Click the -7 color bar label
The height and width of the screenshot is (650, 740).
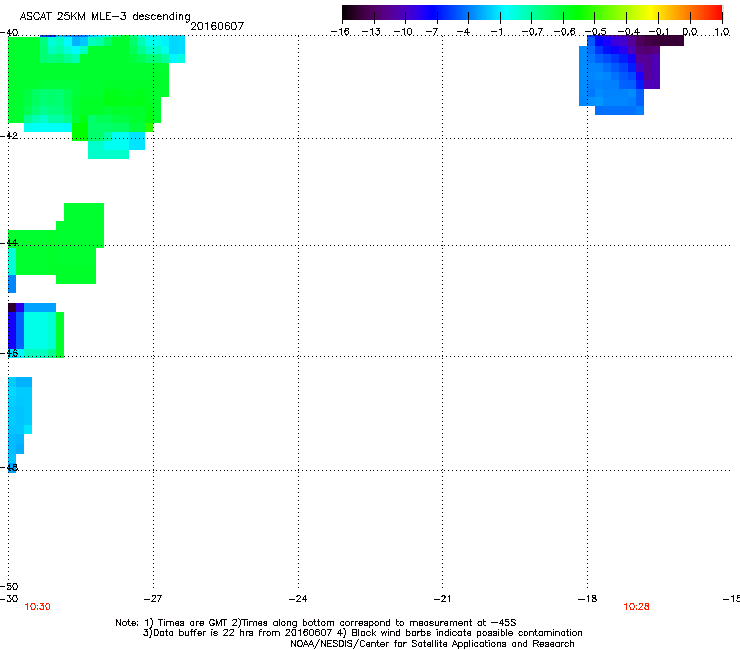[432, 32]
